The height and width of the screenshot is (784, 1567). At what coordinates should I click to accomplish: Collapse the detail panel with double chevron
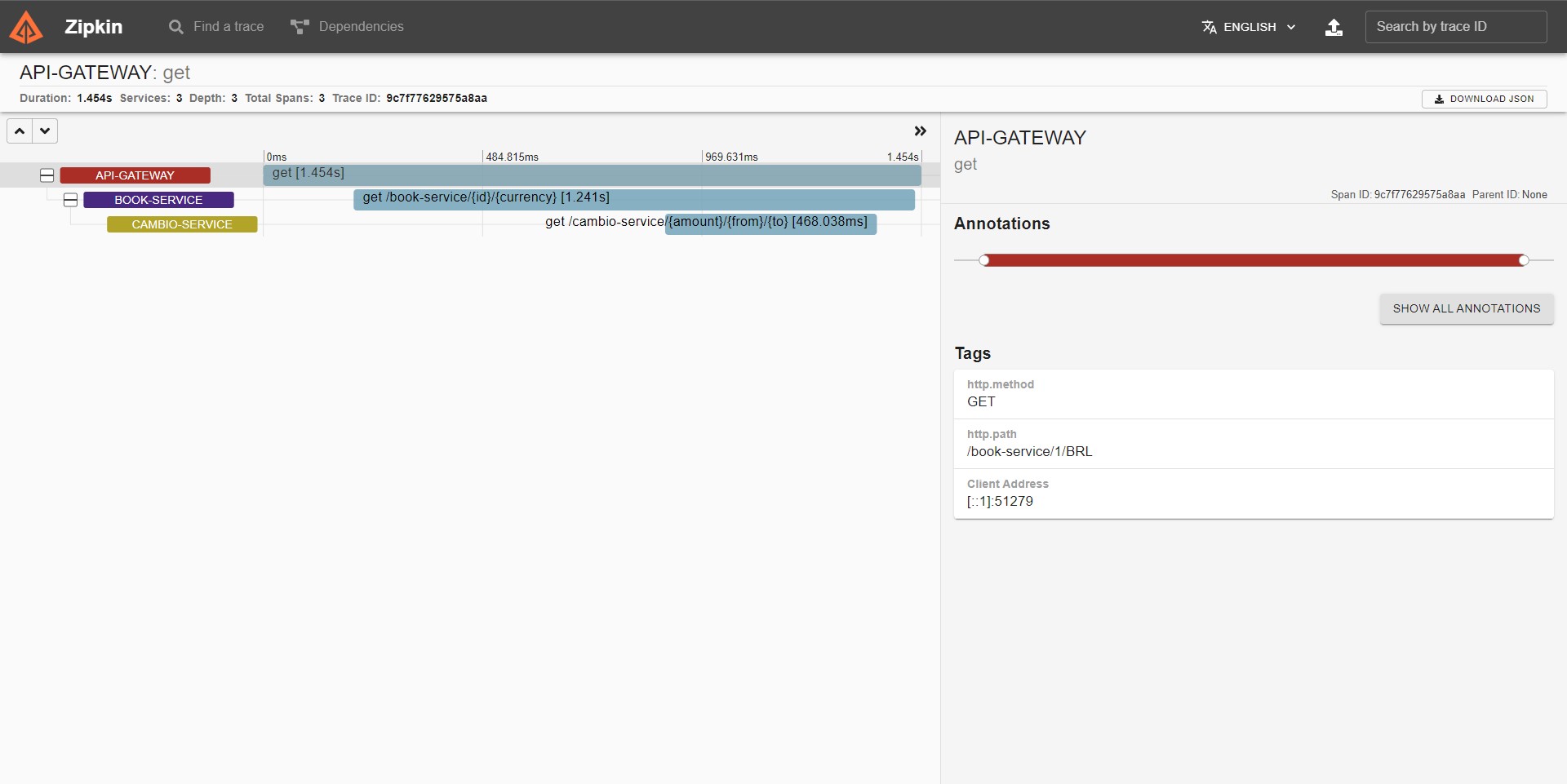[921, 131]
